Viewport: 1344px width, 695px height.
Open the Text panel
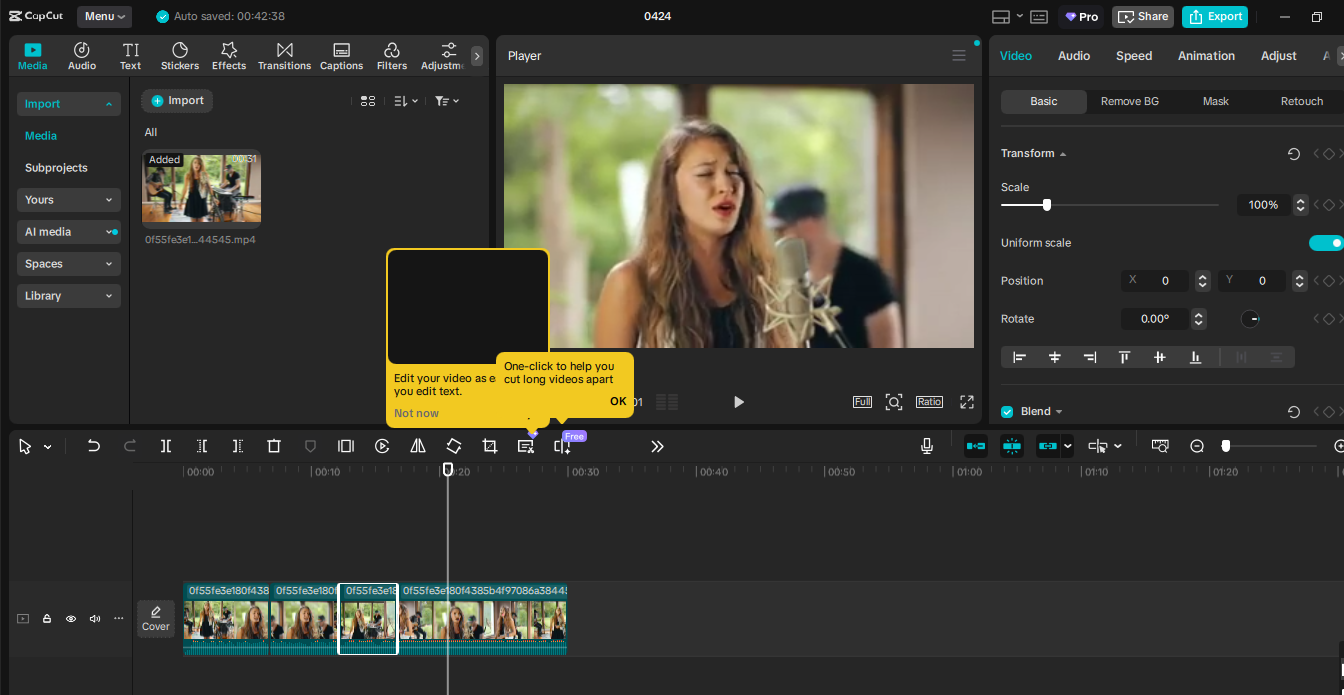pos(131,56)
